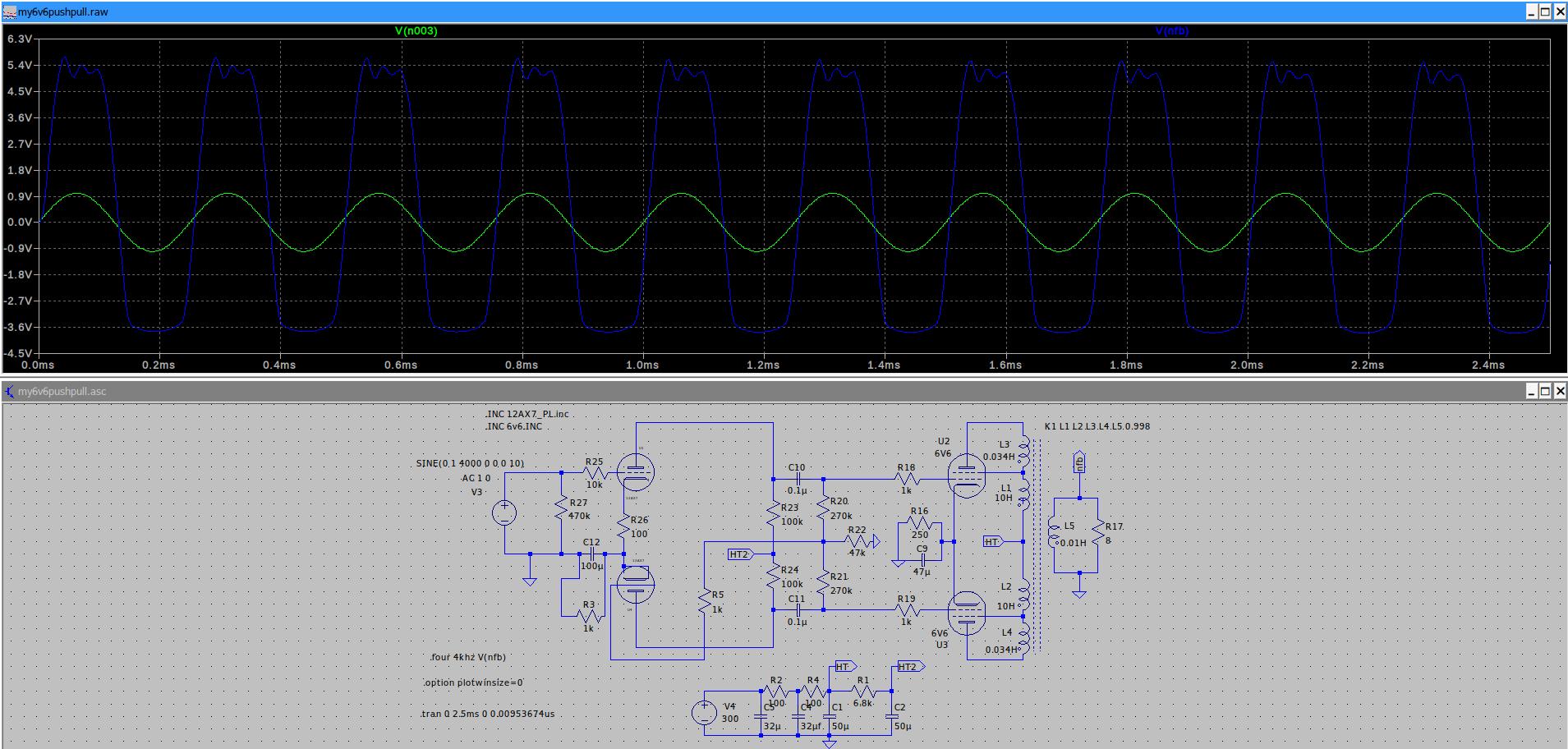
Task: Select inductor L2 10H winding
Action: point(1023,595)
